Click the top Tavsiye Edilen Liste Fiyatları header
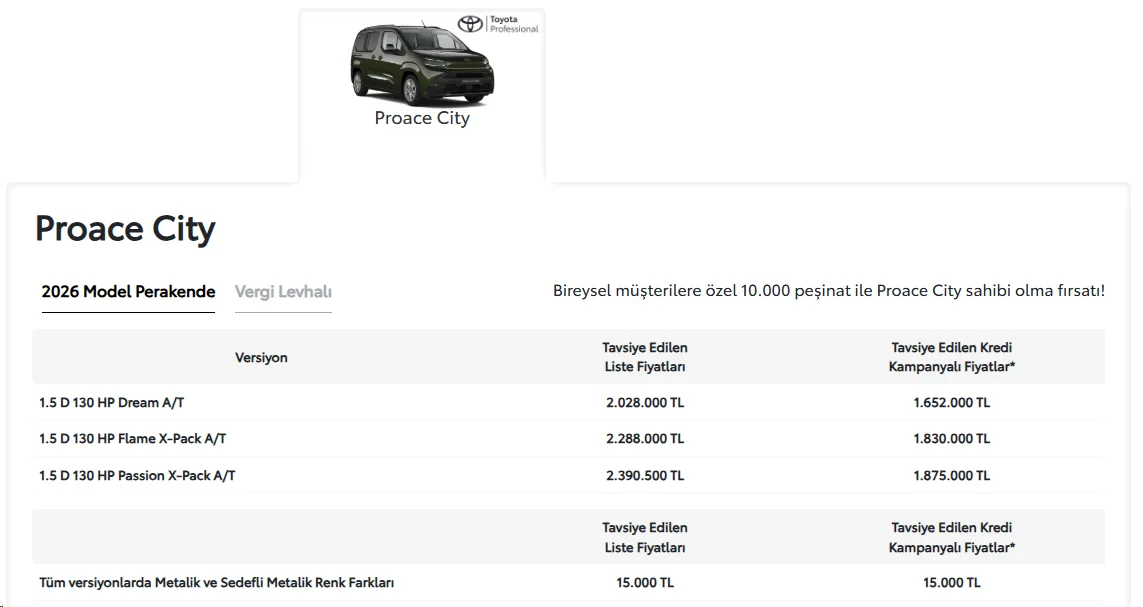The width and height of the screenshot is (1143, 607). pyautogui.click(x=645, y=357)
